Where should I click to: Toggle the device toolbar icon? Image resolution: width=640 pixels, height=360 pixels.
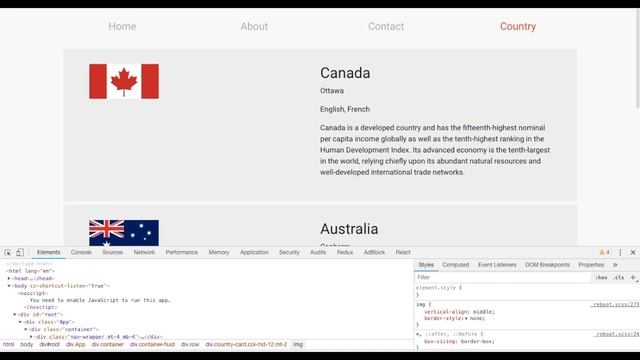[20, 253]
